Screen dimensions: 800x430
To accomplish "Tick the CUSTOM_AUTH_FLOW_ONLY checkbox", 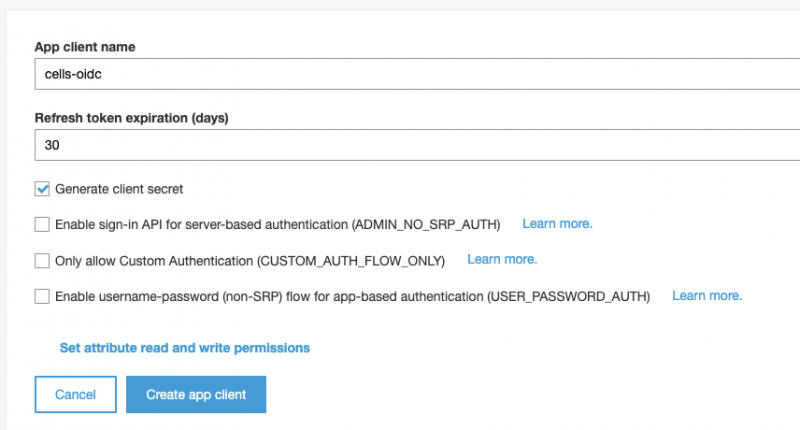I will [x=42, y=261].
